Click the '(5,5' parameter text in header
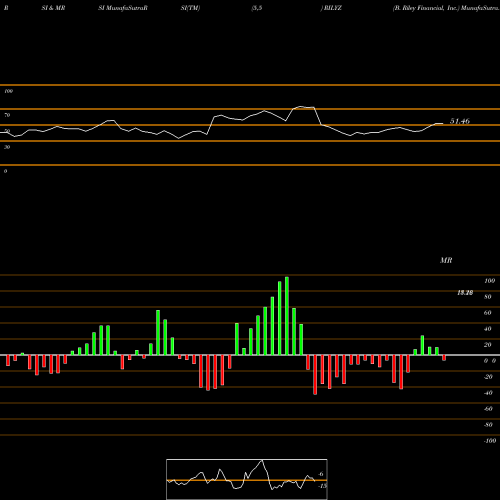The width and height of the screenshot is (500, 500). (x=257, y=8)
